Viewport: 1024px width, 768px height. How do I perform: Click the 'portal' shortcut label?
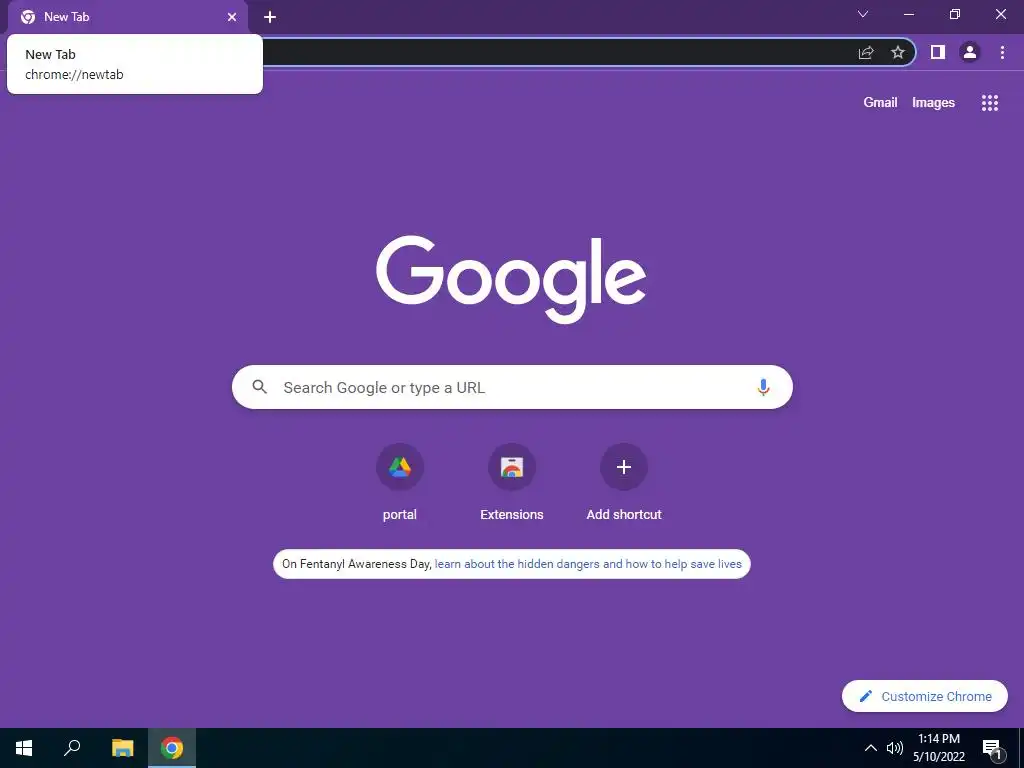coord(400,515)
